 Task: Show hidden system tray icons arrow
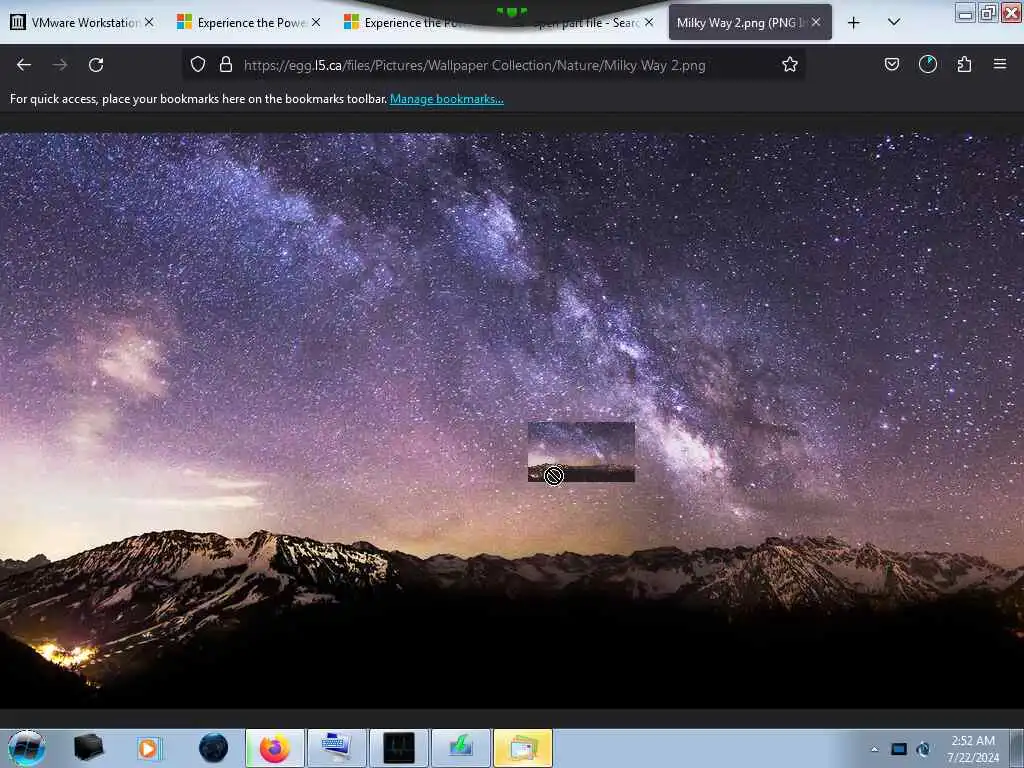pos(874,749)
